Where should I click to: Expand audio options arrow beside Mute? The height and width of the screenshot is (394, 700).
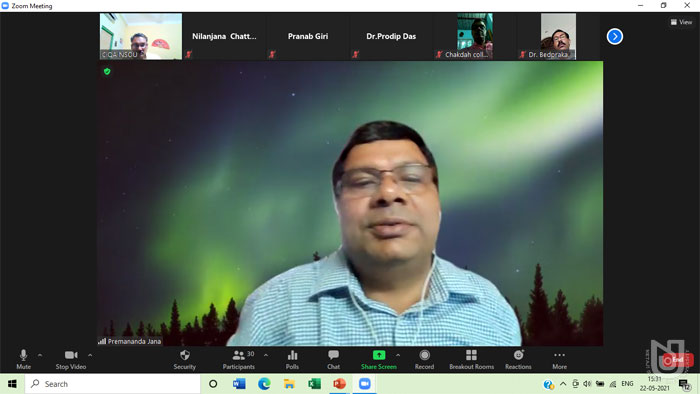[x=40, y=355]
